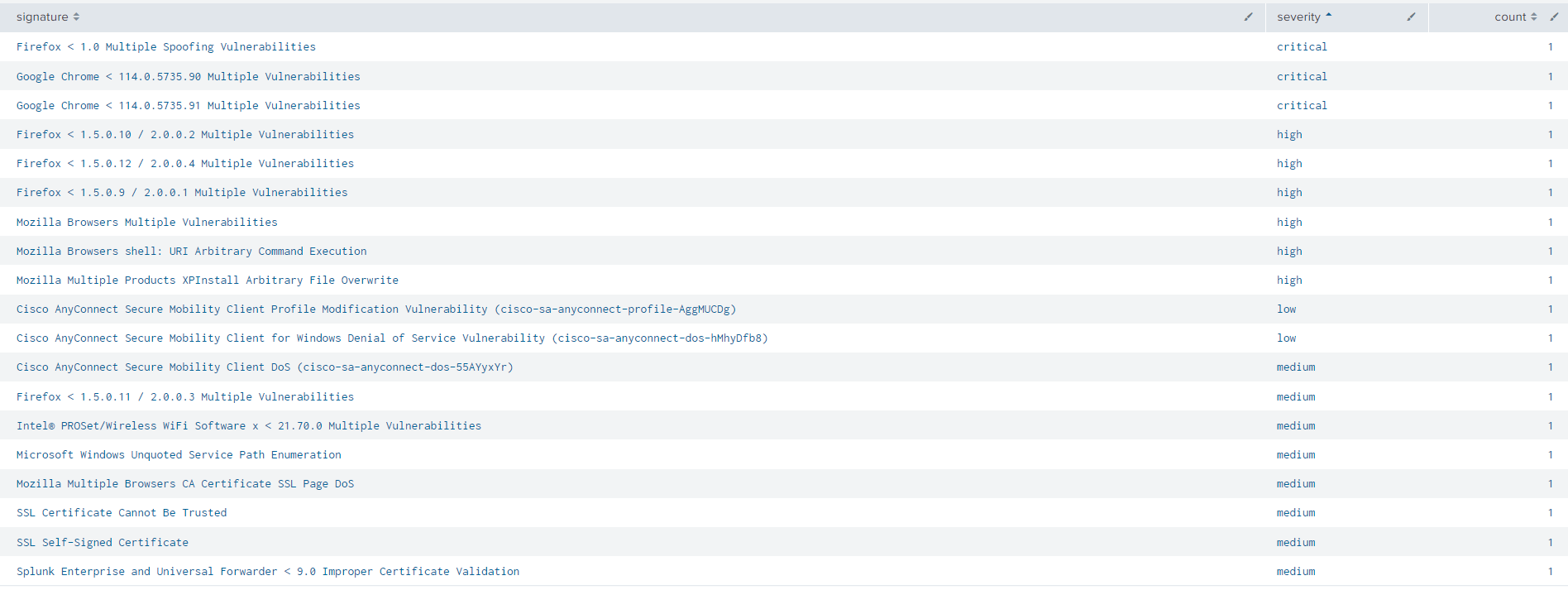
Task: Click high severity for shell: URI Command Execution row
Action: pyautogui.click(x=1289, y=251)
